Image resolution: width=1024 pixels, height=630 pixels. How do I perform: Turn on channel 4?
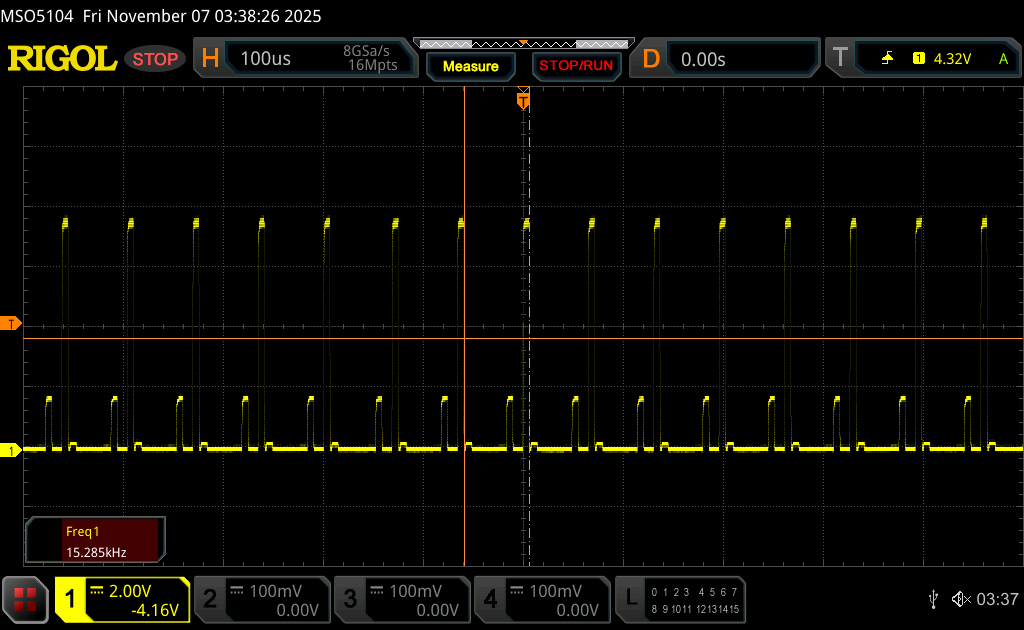point(542,599)
